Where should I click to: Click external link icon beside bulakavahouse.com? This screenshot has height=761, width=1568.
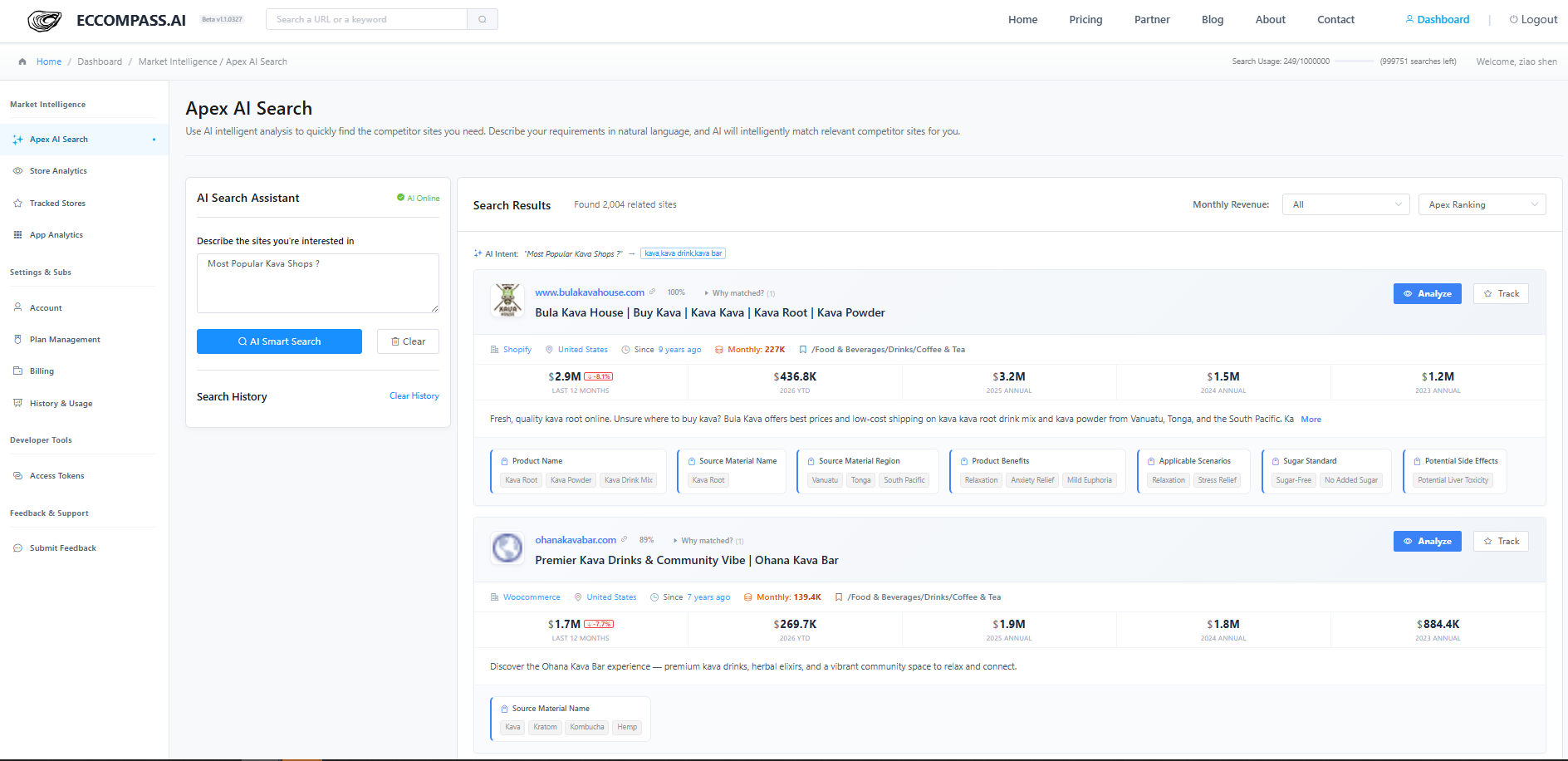coord(653,292)
